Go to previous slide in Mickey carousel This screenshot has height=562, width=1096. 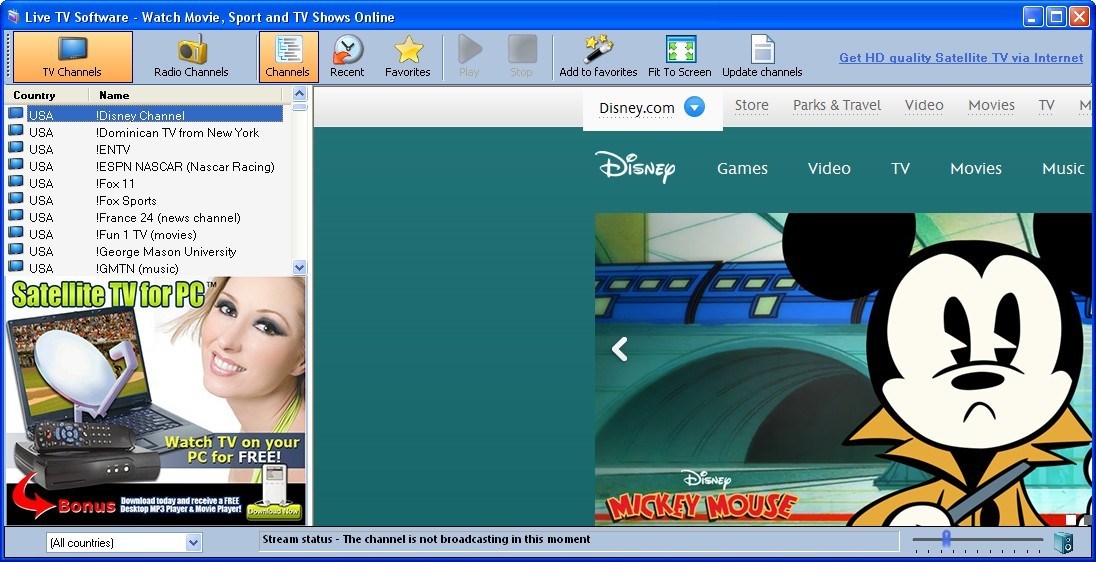point(619,349)
